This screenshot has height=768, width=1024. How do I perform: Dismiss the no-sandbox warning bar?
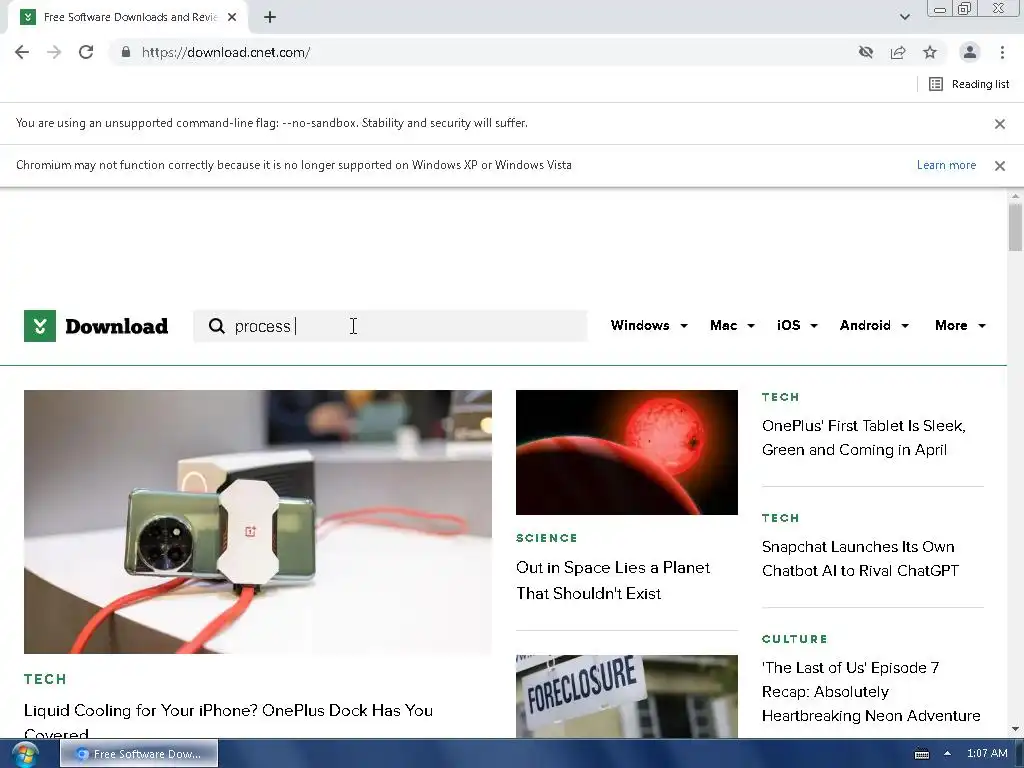[x=1000, y=124]
